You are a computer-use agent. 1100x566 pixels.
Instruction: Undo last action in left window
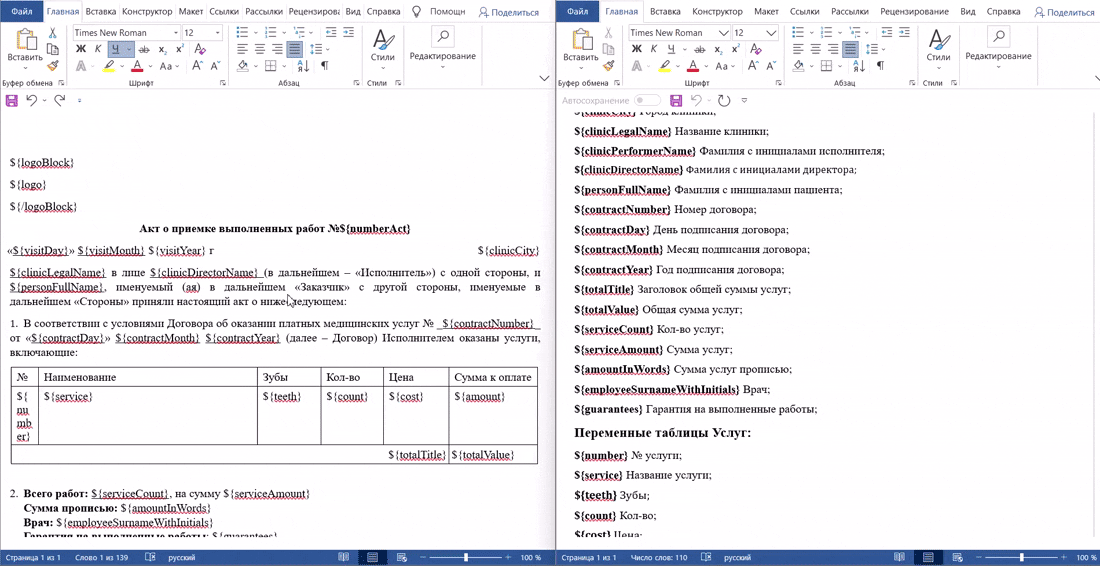click(x=32, y=100)
